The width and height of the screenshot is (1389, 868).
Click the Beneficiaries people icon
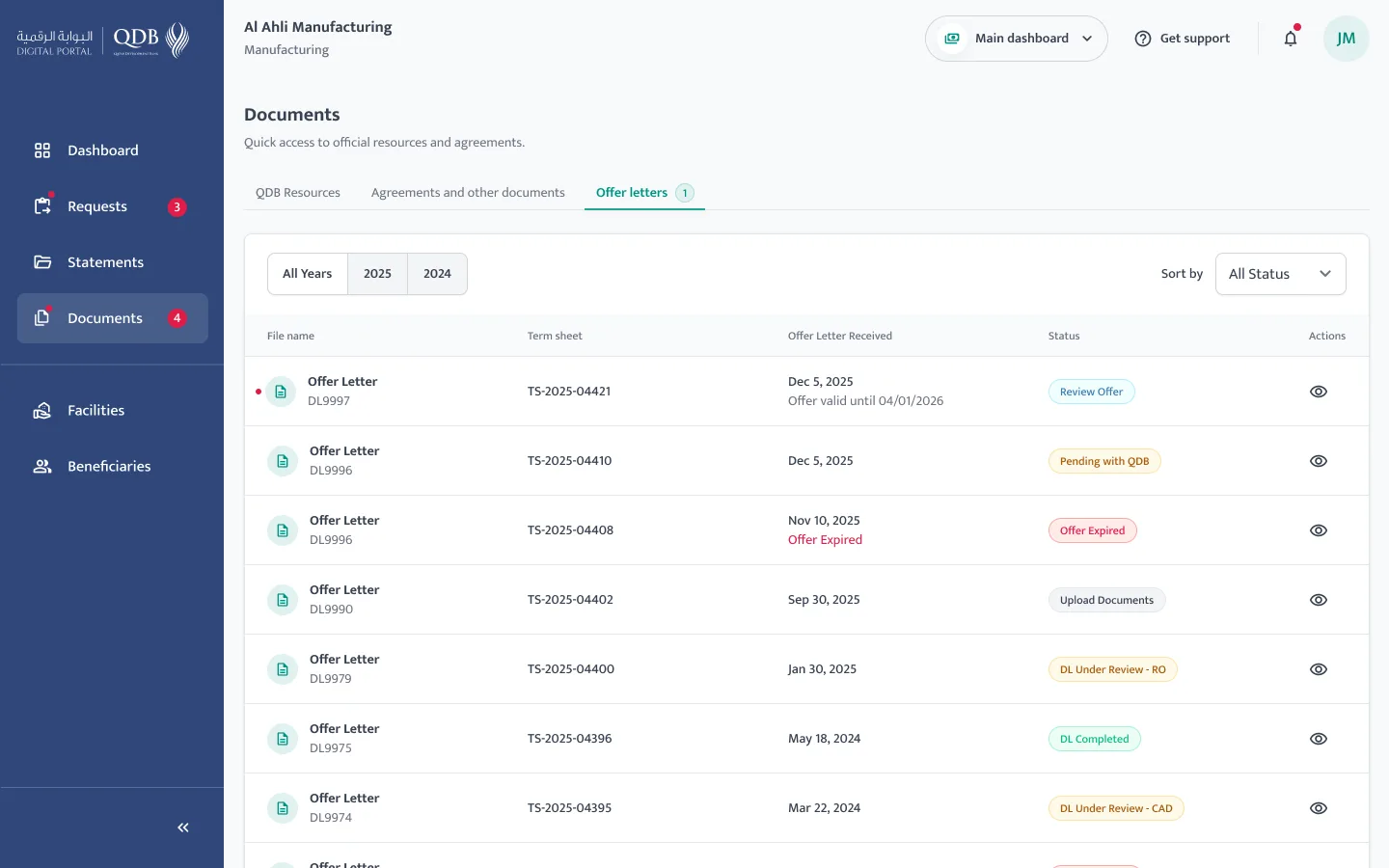pyautogui.click(x=42, y=467)
